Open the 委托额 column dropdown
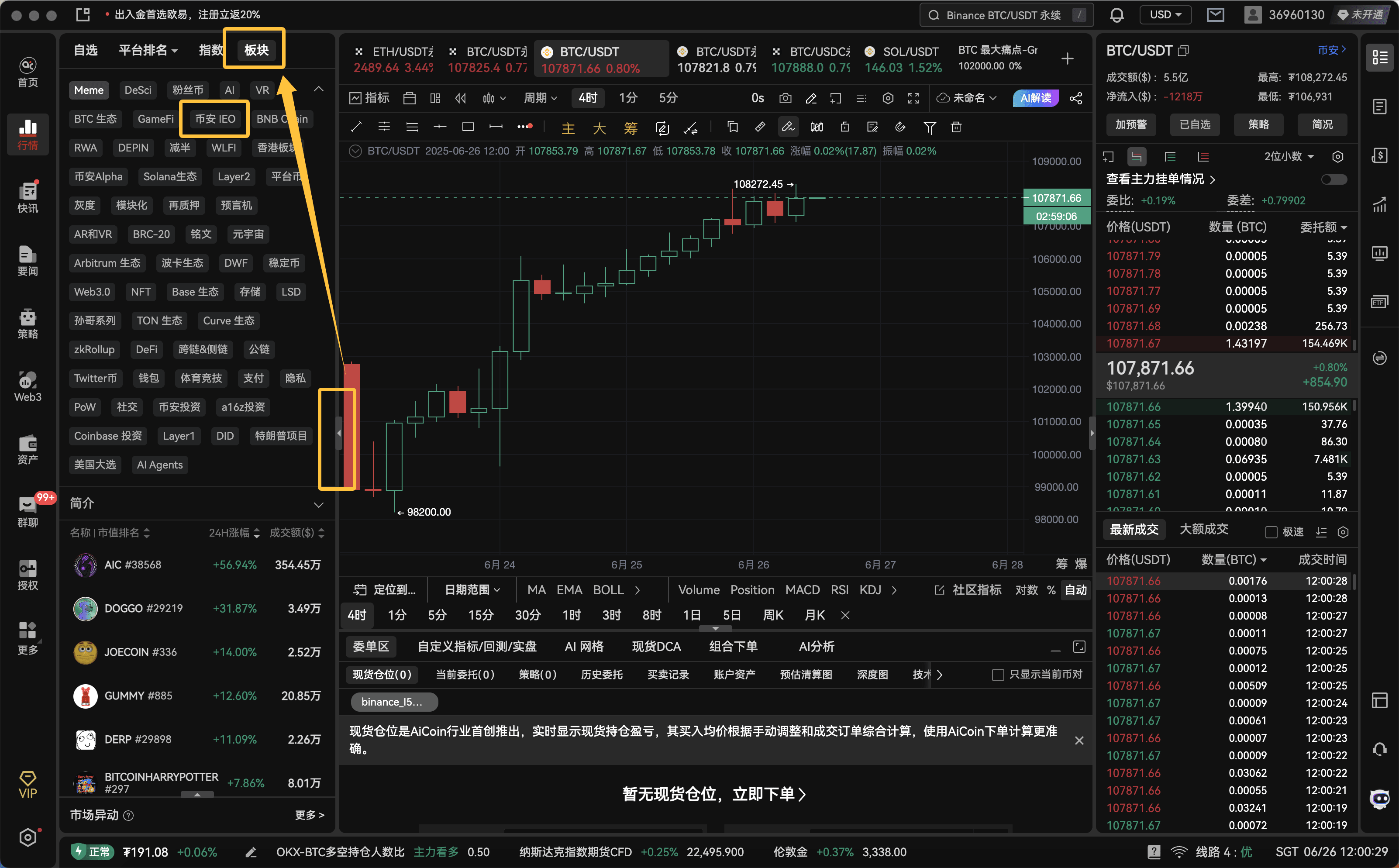Image resolution: width=1399 pixels, height=868 pixels. coord(1323,227)
